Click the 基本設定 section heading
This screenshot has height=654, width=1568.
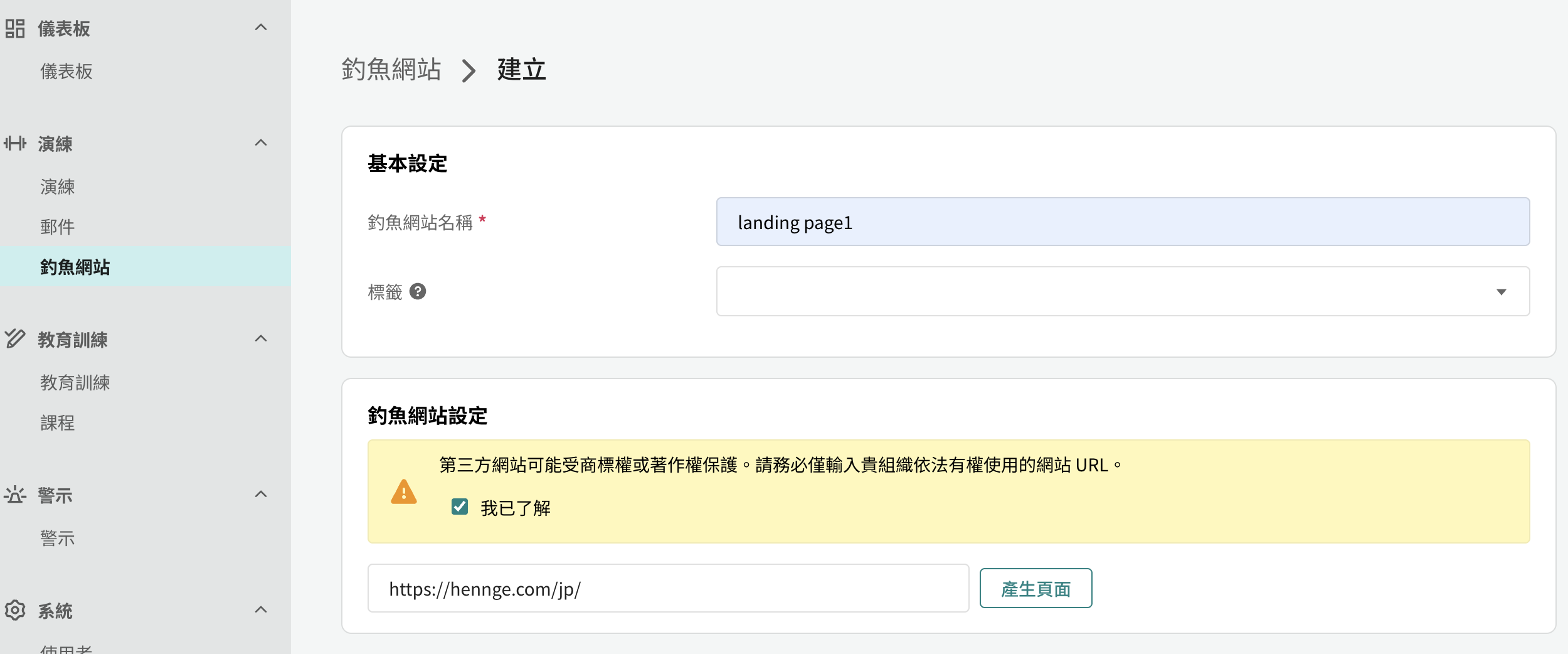coord(408,164)
